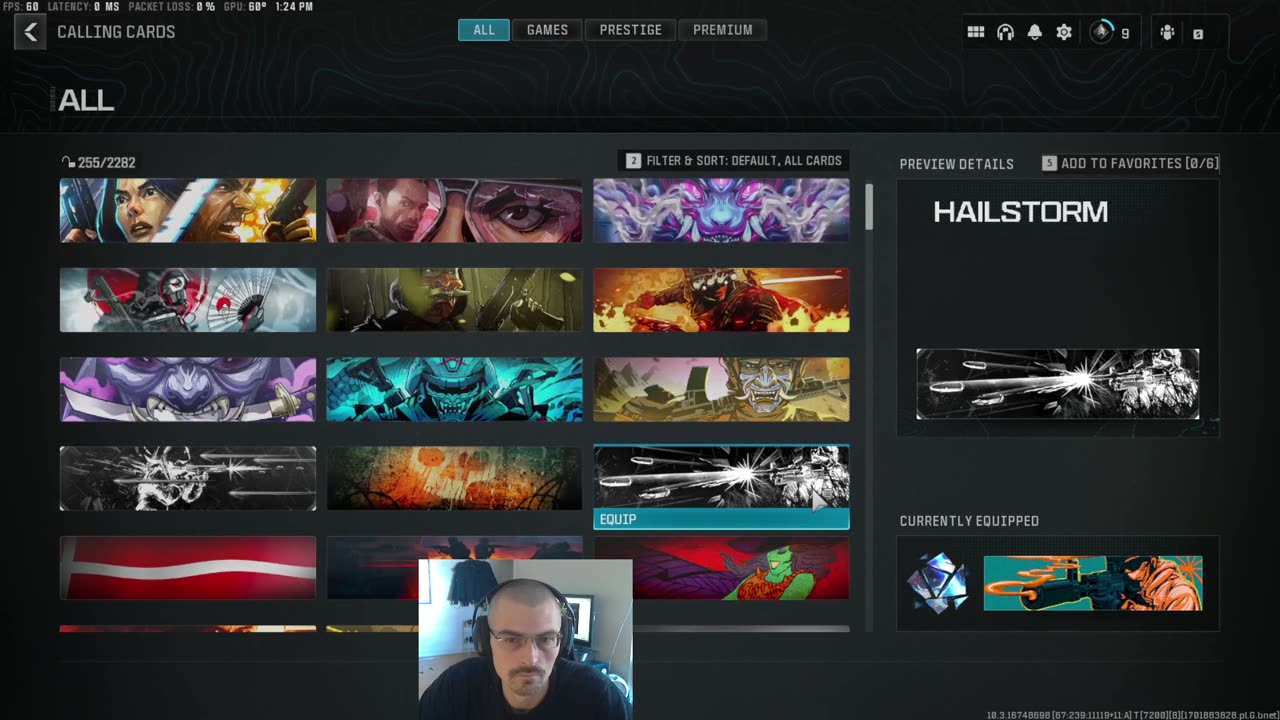This screenshot has width=1280, height=720.
Task: Switch to the ALL tab
Action: tap(484, 30)
